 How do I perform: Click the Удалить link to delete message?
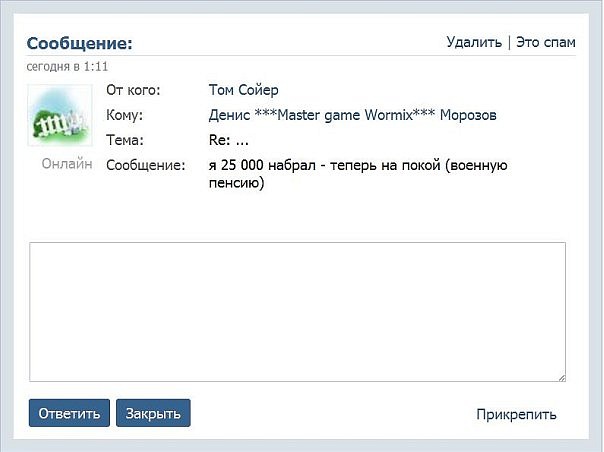pos(474,42)
